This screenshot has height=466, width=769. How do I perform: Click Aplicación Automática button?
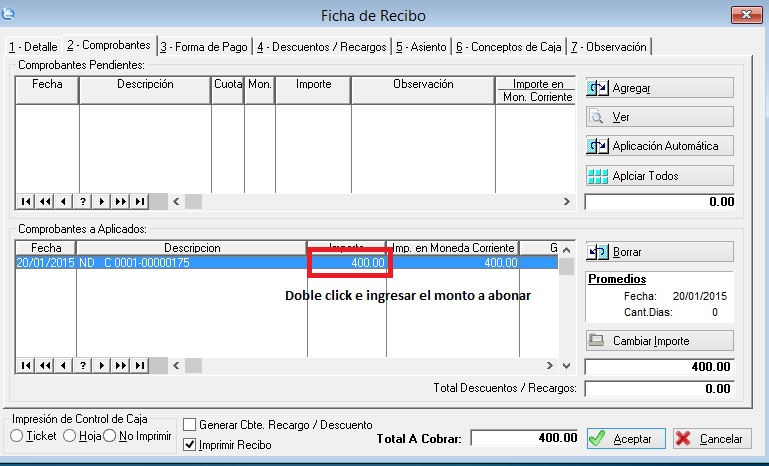tap(659, 146)
